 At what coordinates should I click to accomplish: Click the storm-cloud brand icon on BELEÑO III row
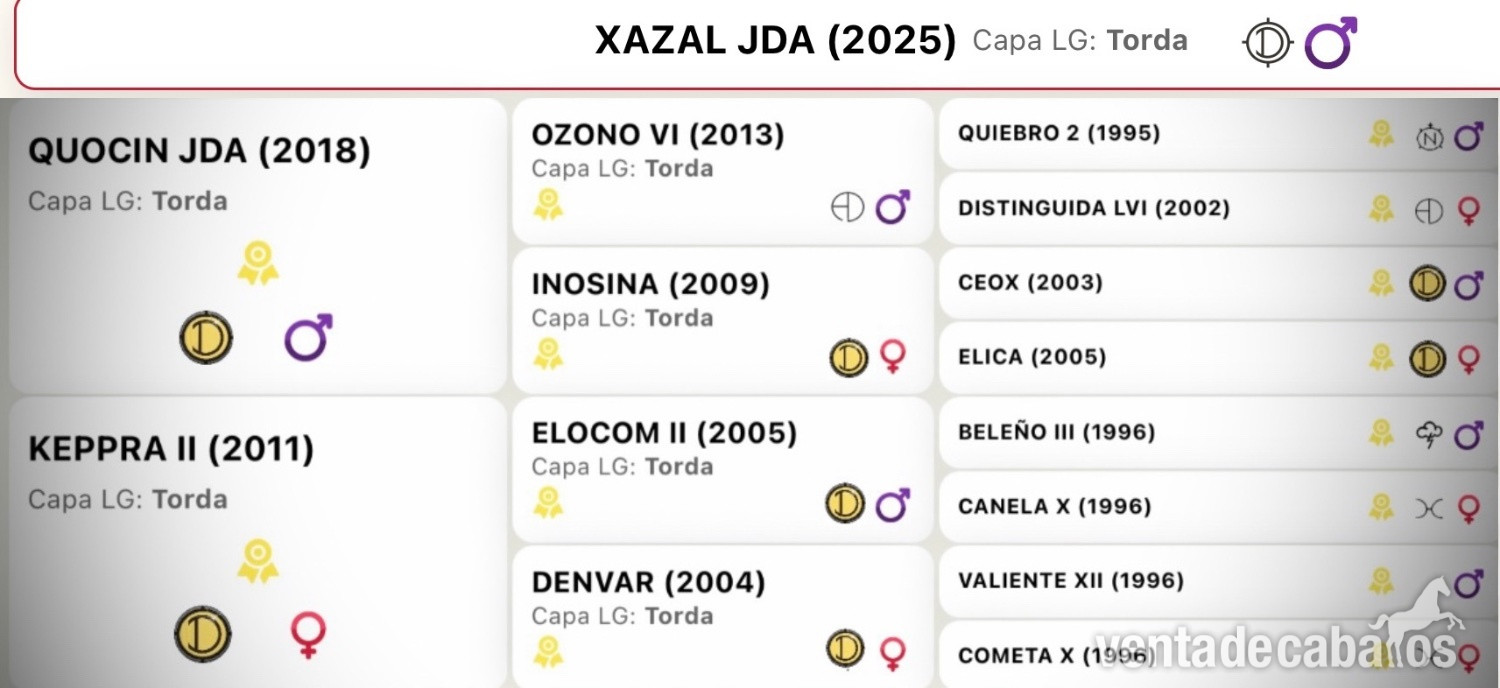click(x=1429, y=433)
